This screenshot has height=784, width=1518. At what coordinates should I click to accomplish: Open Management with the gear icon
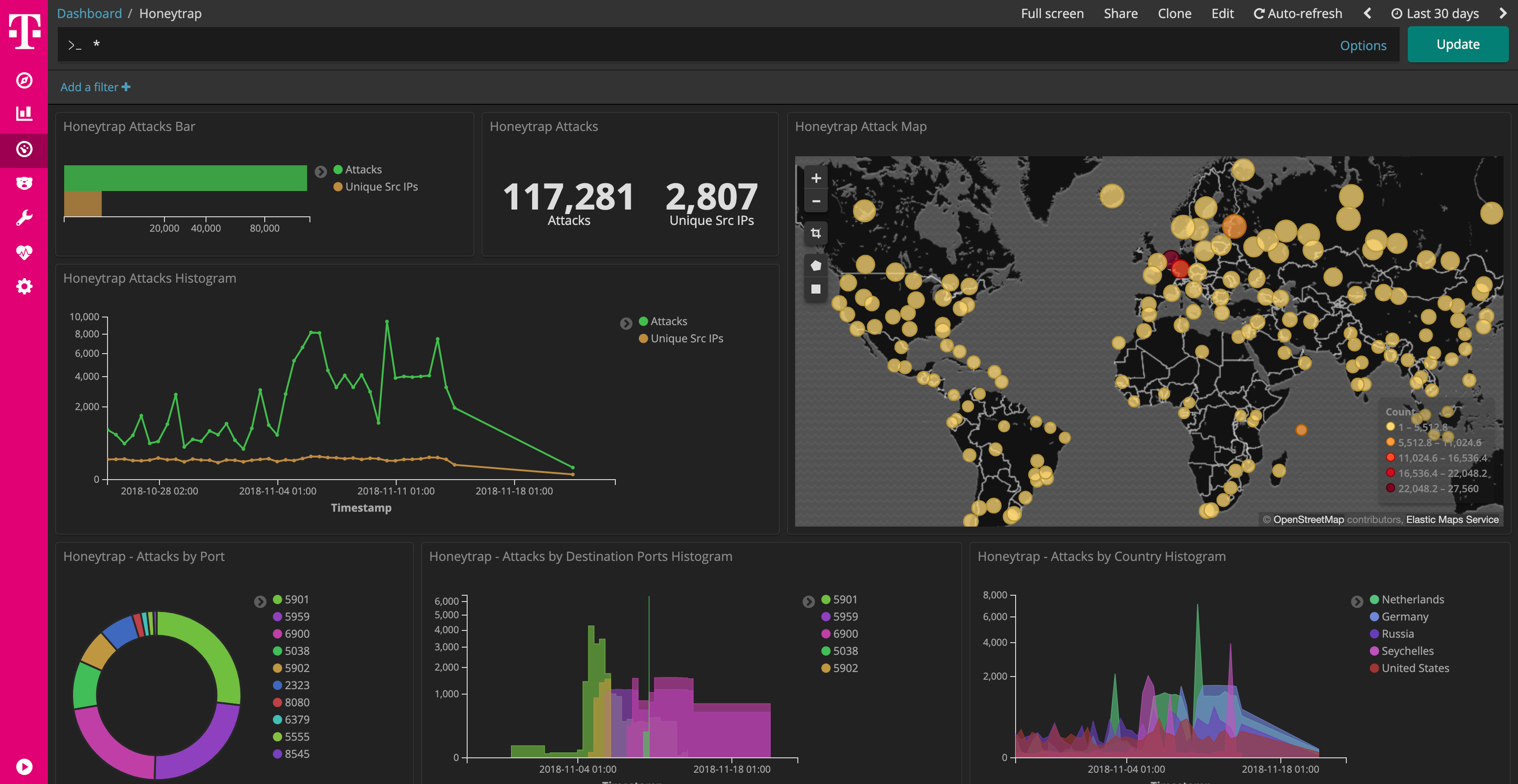tap(23, 286)
